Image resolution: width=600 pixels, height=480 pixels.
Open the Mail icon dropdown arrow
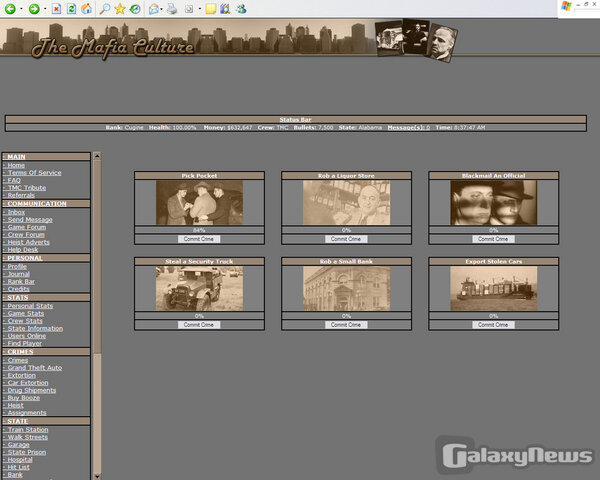click(x=161, y=9)
